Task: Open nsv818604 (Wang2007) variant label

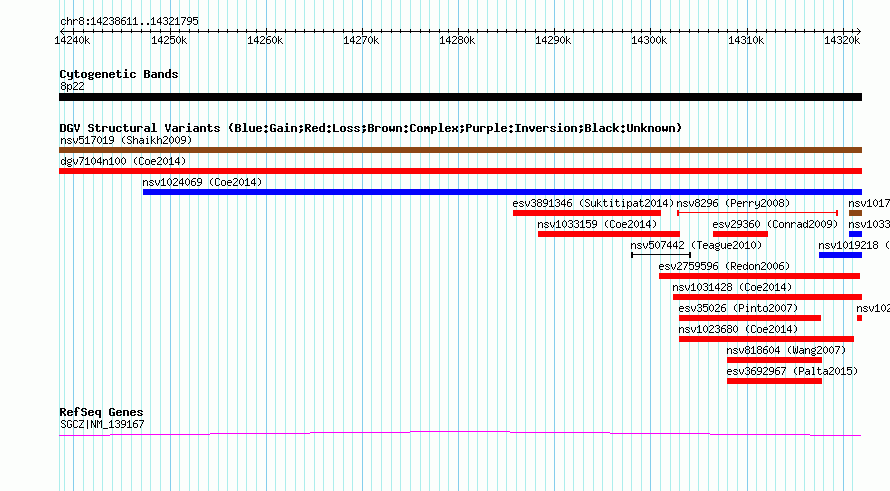Action: click(x=786, y=350)
